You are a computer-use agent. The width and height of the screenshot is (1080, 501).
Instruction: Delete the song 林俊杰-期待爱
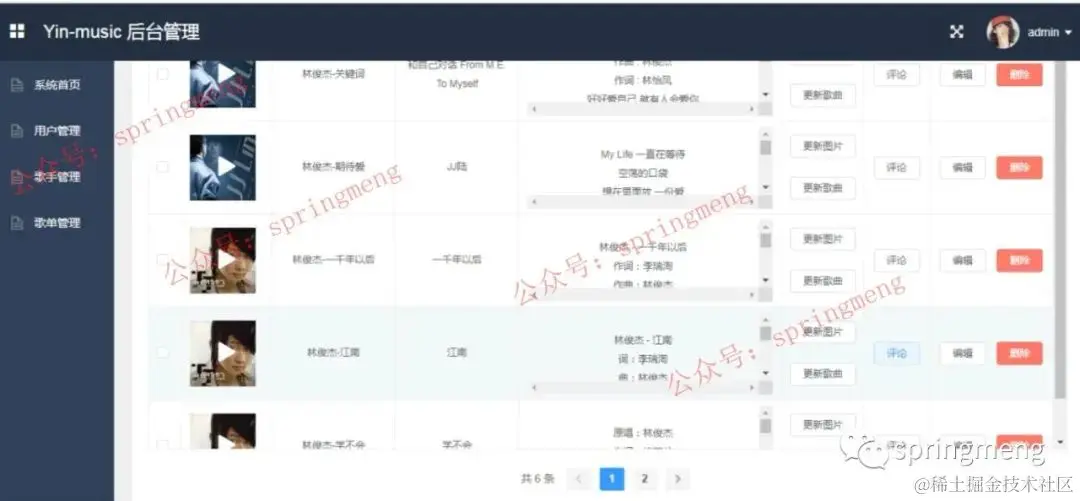tap(1019, 167)
